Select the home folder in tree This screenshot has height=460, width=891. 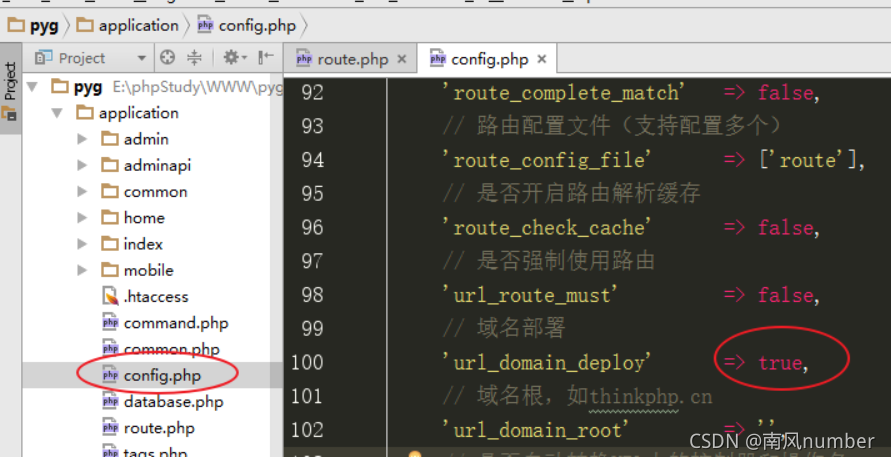[x=144, y=218]
